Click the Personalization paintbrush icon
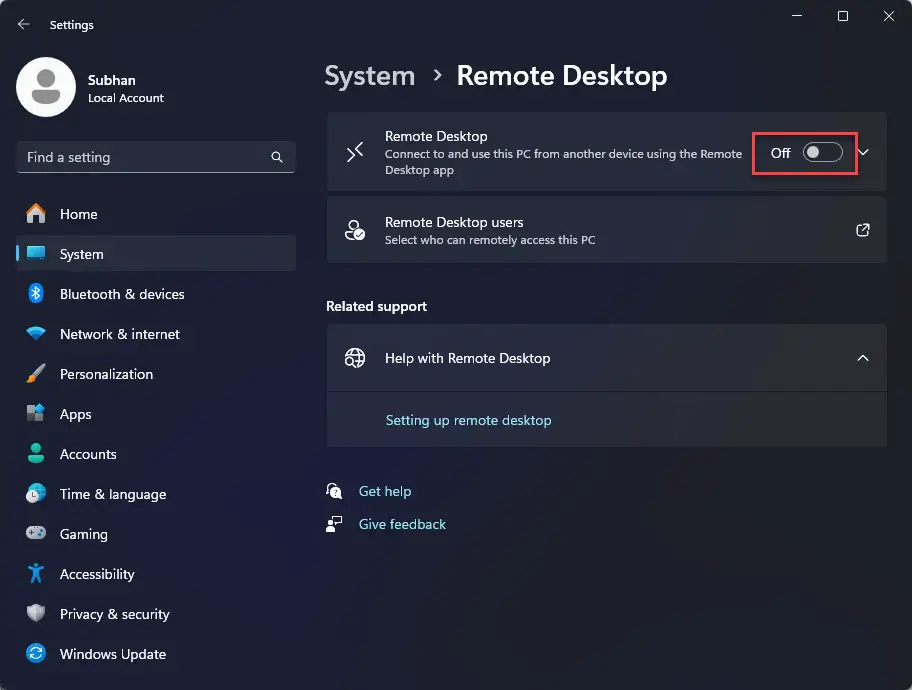Image resolution: width=912 pixels, height=690 pixels. pyautogui.click(x=36, y=374)
